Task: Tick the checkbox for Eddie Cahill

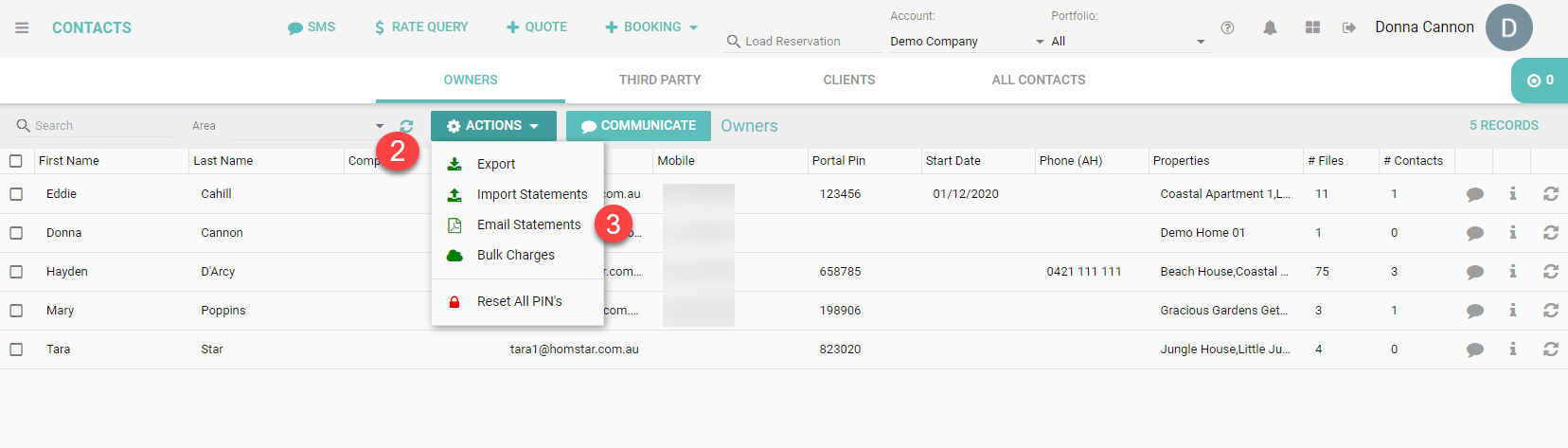Action: click(x=16, y=194)
